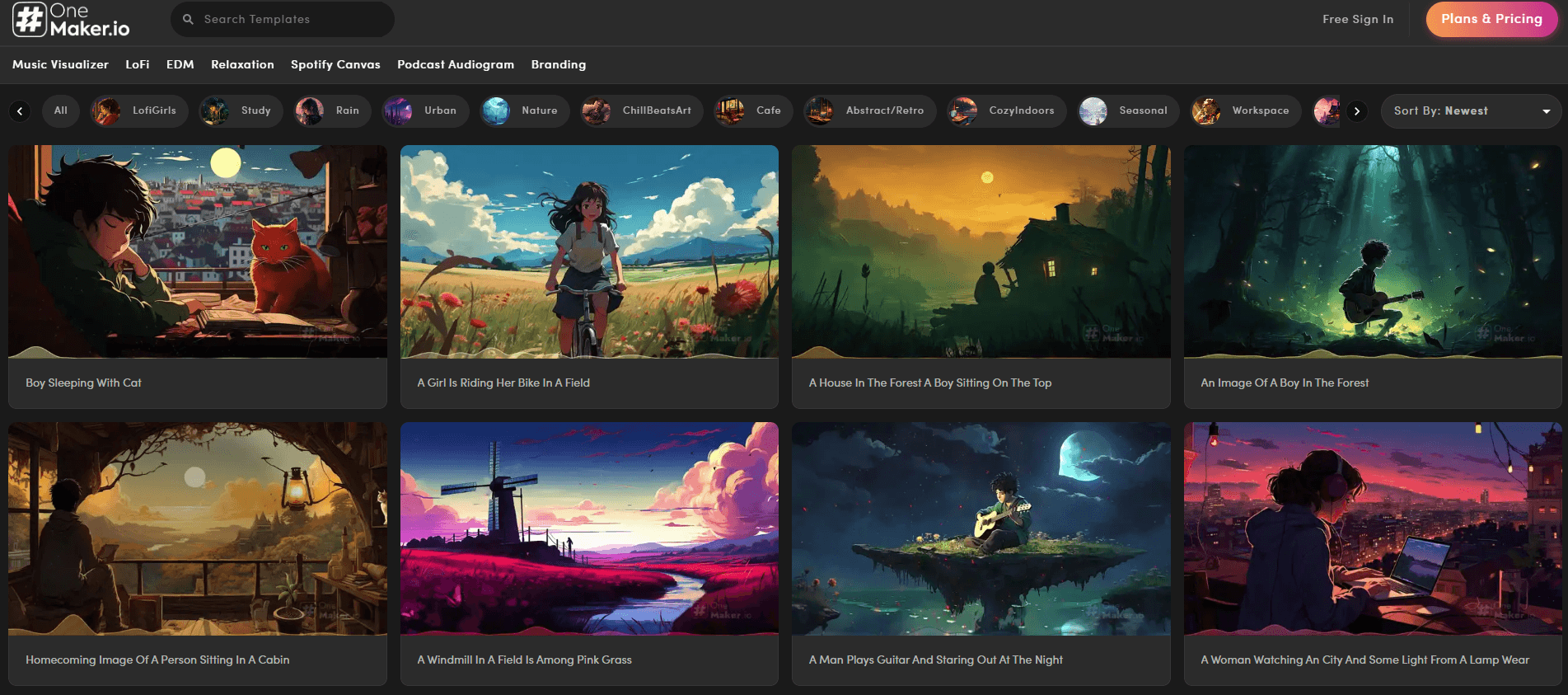Open the Sort By: Newest dropdown
The height and width of the screenshot is (695, 1568).
tap(1472, 110)
